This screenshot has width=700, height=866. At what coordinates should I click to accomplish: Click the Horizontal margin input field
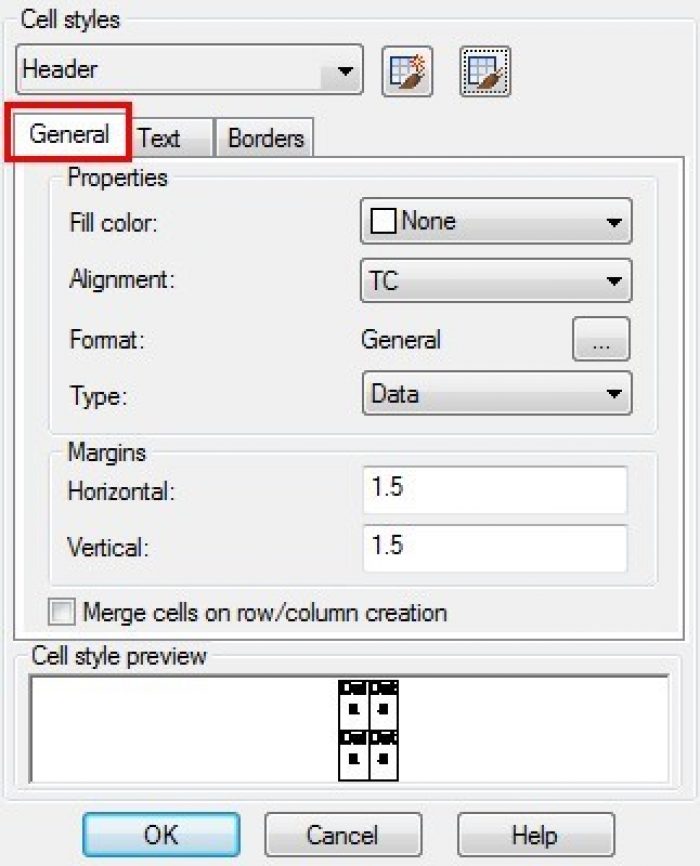(494, 490)
